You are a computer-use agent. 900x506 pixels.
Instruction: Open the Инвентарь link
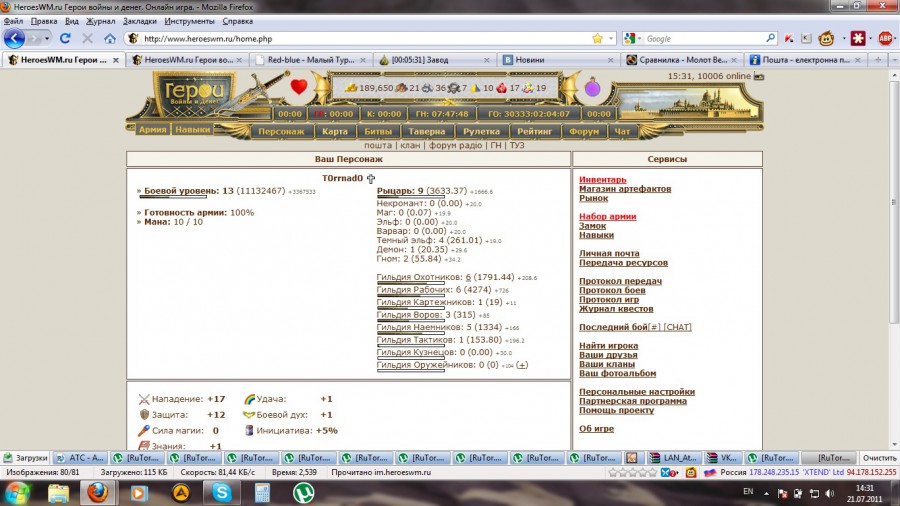coord(603,180)
